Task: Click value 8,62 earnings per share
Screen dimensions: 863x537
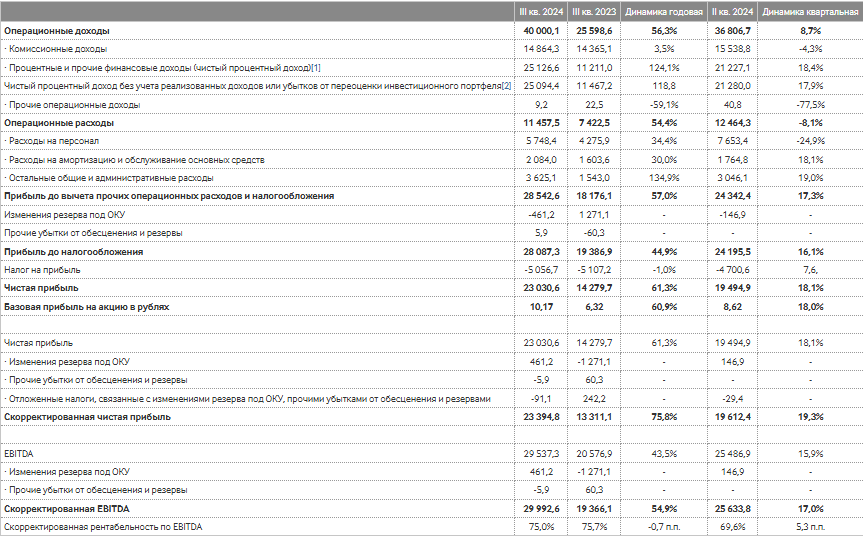Action: tap(732, 306)
